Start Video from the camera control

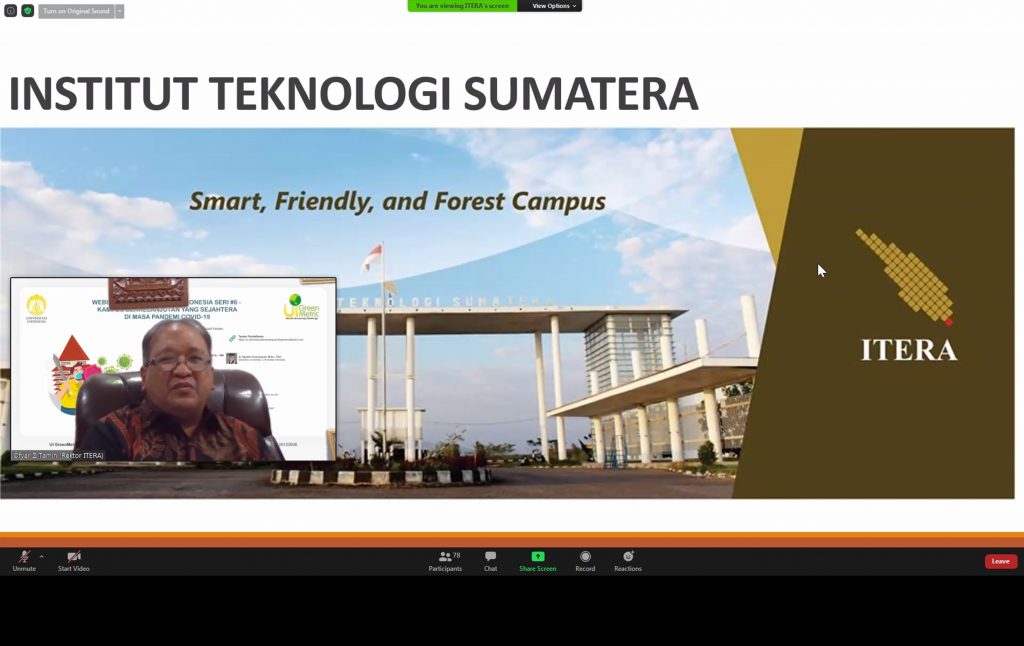[74, 561]
